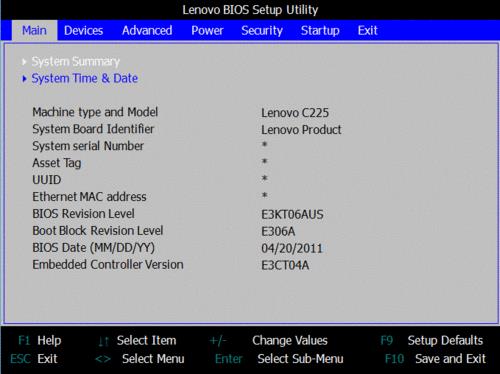Click the 04/20/2011 BIOS date value
Viewport: 500px width, 374px height.
[292, 248]
